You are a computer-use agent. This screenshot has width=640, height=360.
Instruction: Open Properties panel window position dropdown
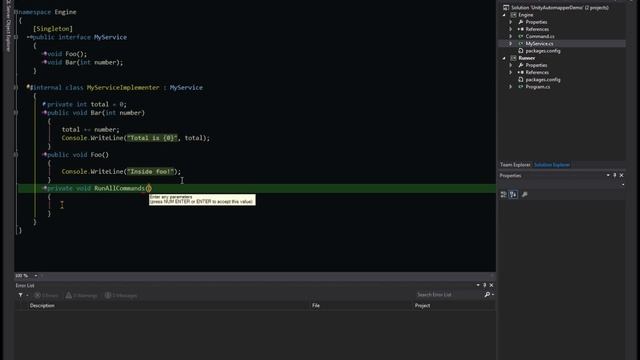608,176
